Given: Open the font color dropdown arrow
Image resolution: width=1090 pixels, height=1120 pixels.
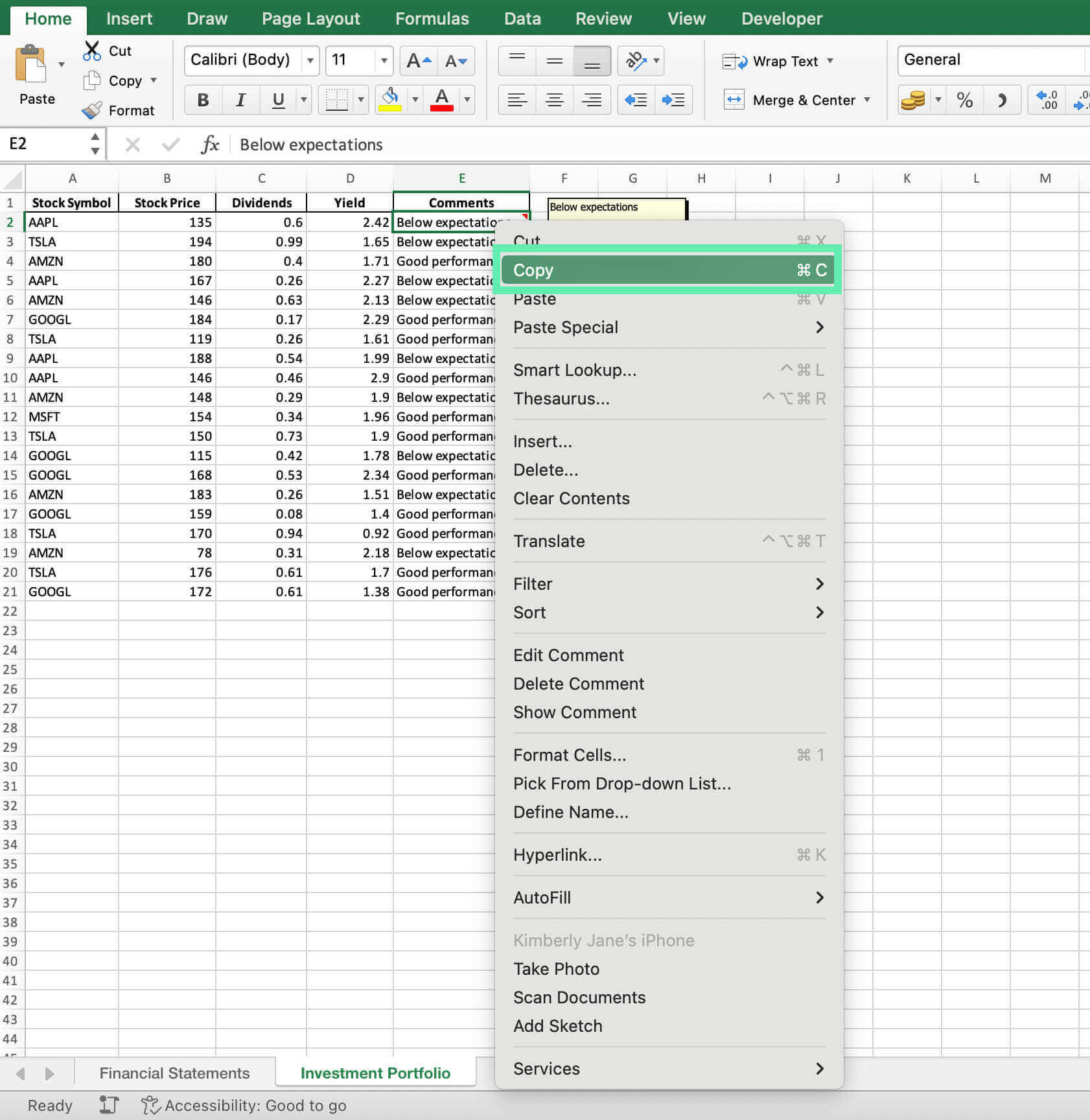Looking at the screenshot, I should tap(467, 100).
